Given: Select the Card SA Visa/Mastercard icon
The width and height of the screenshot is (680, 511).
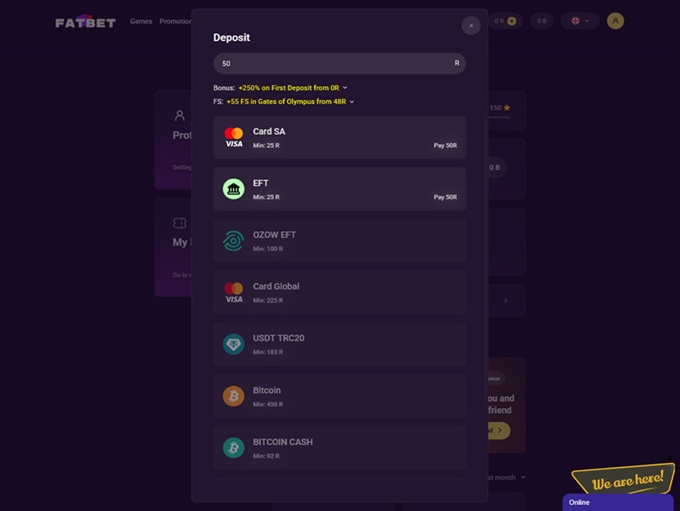Looking at the screenshot, I should coord(233,137).
